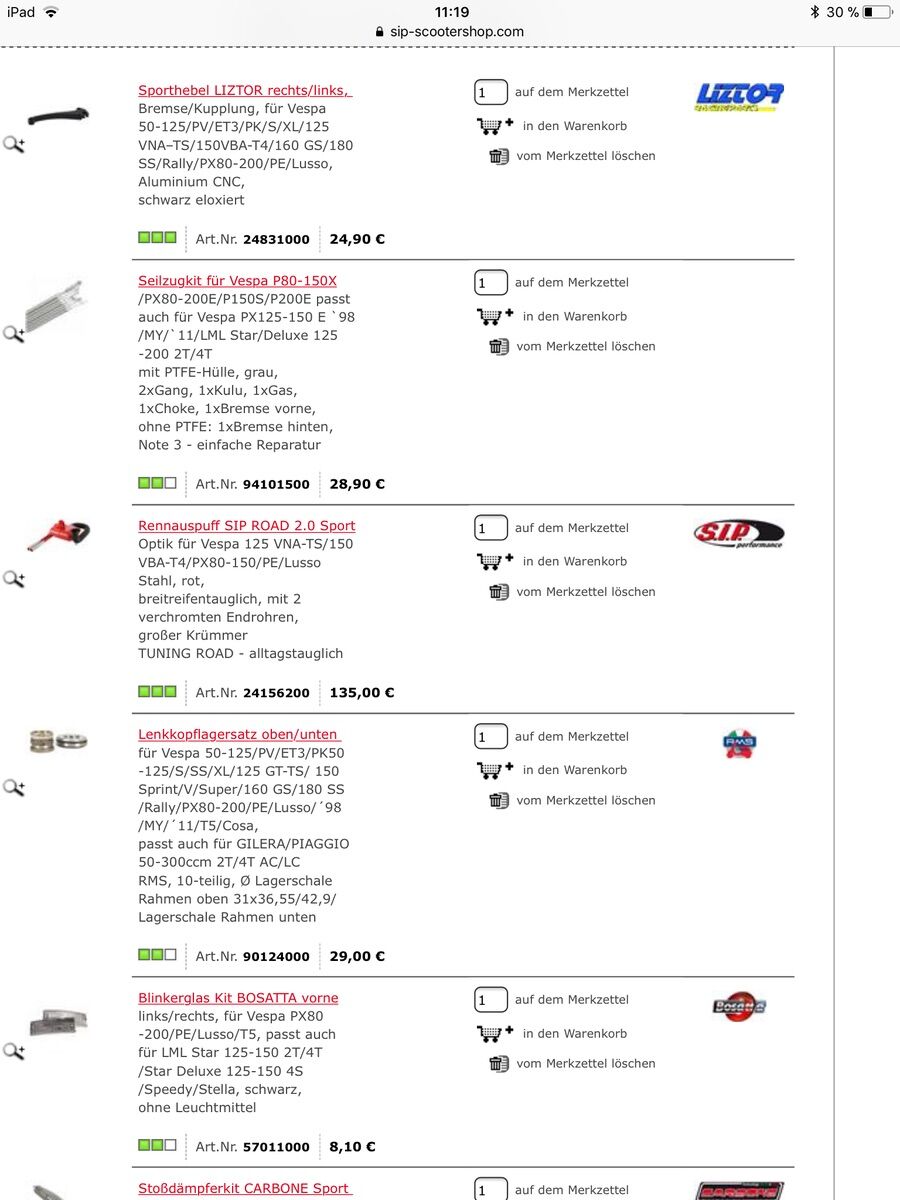Viewport: 900px width, 1200px height.
Task: Click cart icon for Lenkkopflagersatz item
Action: point(494,770)
